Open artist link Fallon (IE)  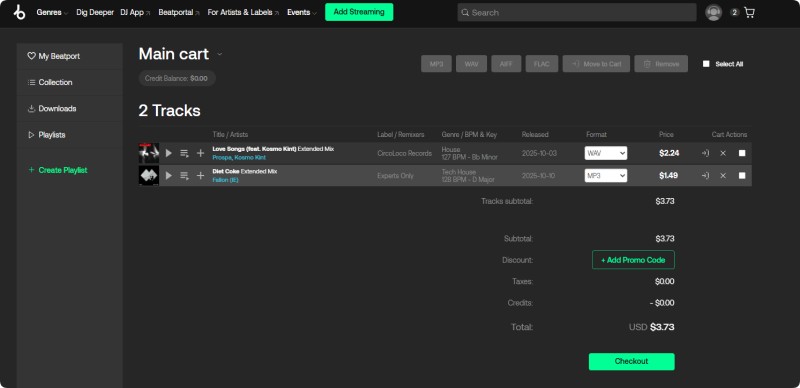(x=226, y=180)
